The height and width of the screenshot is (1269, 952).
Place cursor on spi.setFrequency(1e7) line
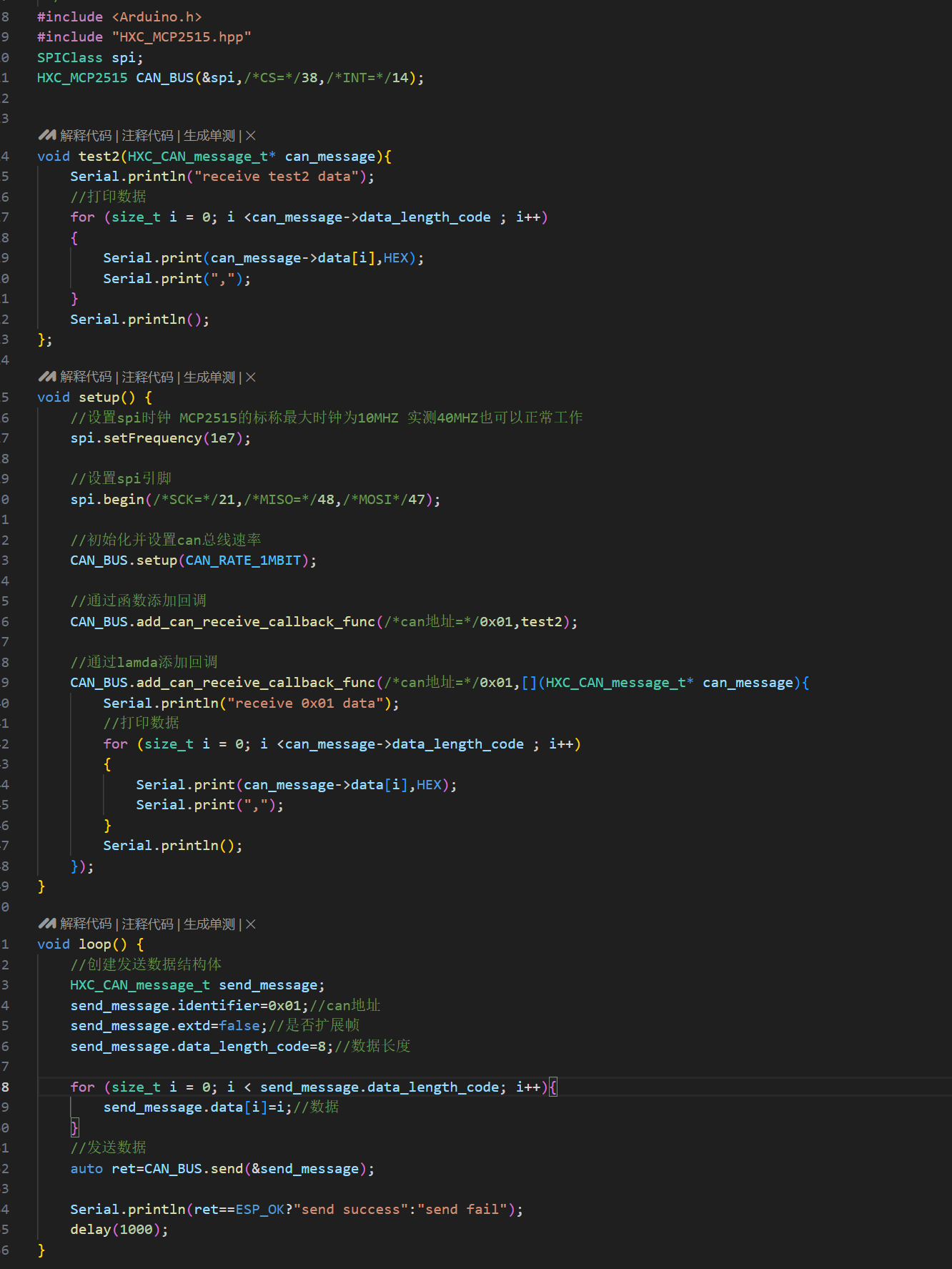coord(160,438)
